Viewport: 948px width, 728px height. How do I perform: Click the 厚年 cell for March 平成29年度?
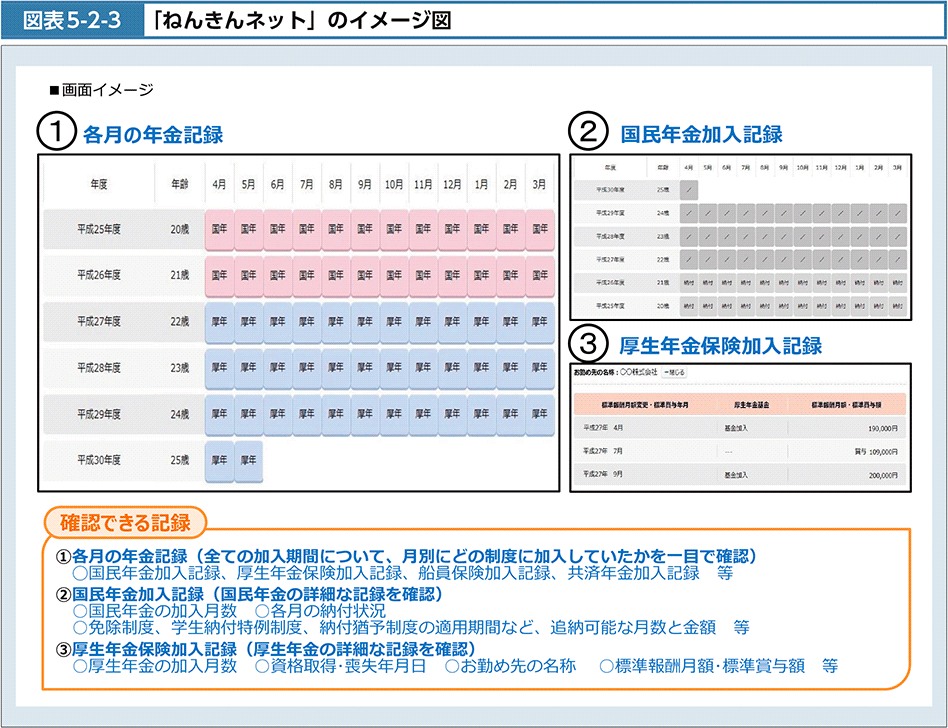pyautogui.click(x=539, y=415)
